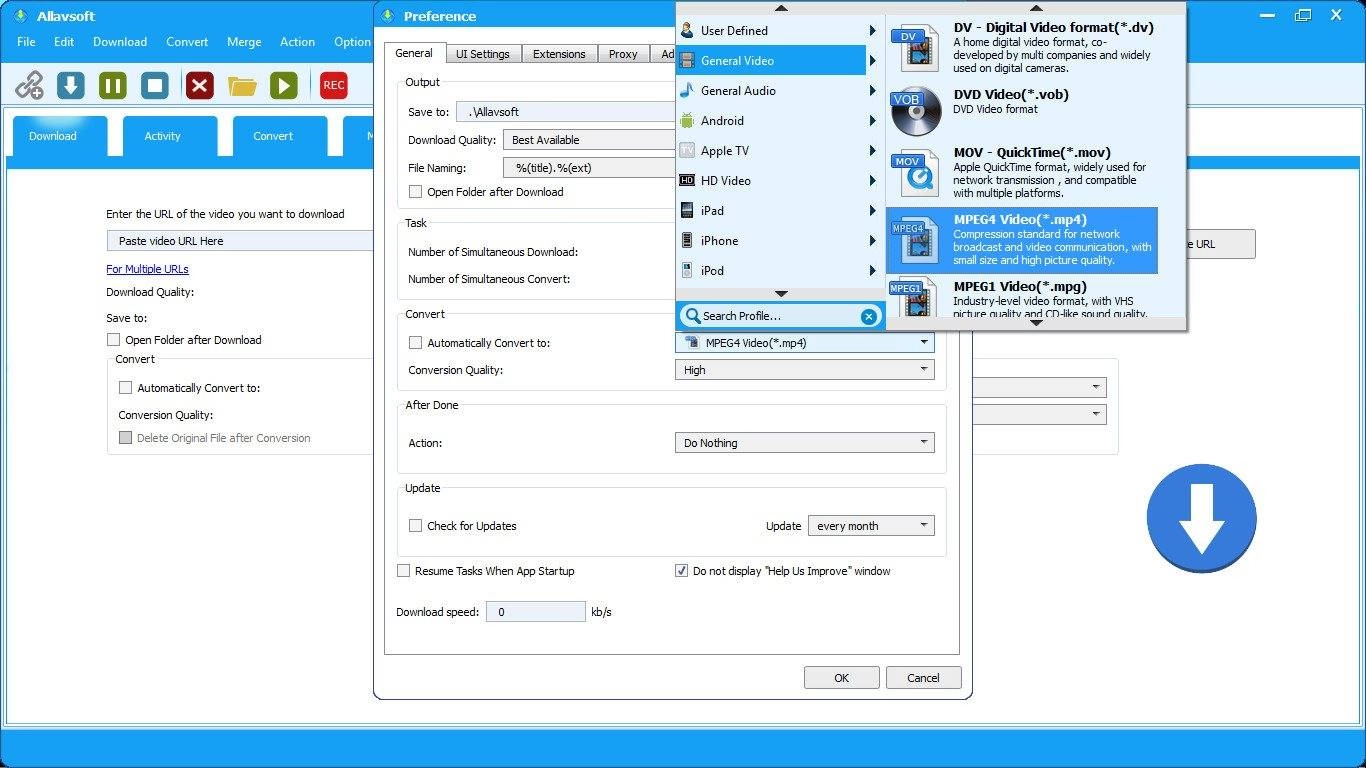1366x768 pixels.
Task: Start download with blue arrow toolbar icon
Action: pos(70,86)
